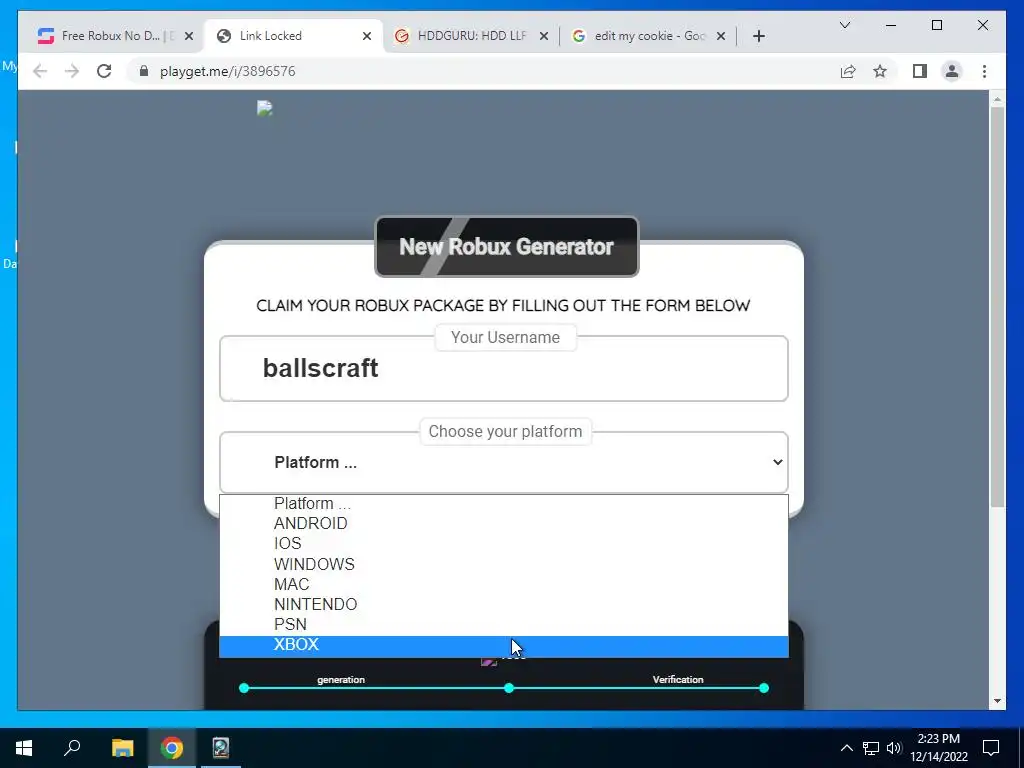Close the Free Robux No D... tab
Viewport: 1024px width, 768px height.
pyautogui.click(x=189, y=36)
